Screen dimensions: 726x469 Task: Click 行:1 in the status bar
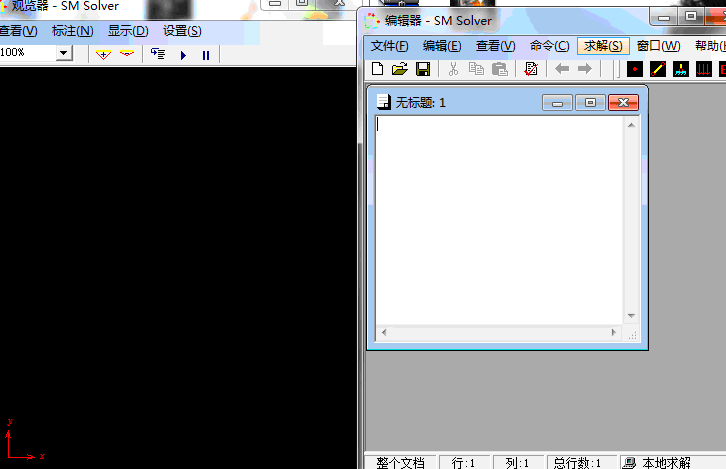pos(463,463)
